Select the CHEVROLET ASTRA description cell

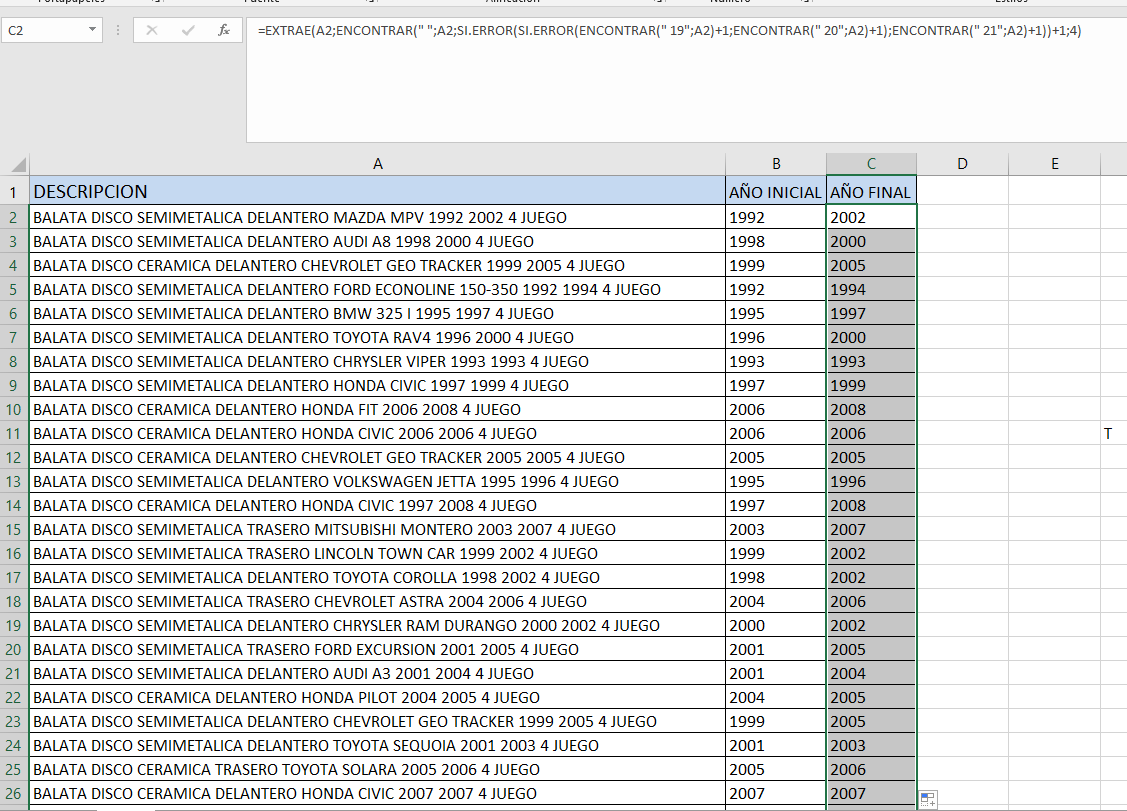pos(377,601)
